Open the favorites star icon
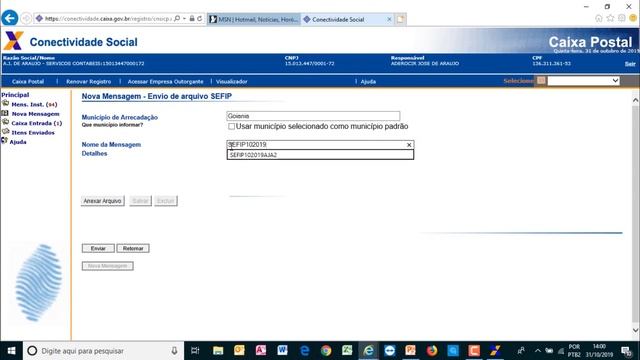Viewport: 640px width, 360px height. (610, 18)
